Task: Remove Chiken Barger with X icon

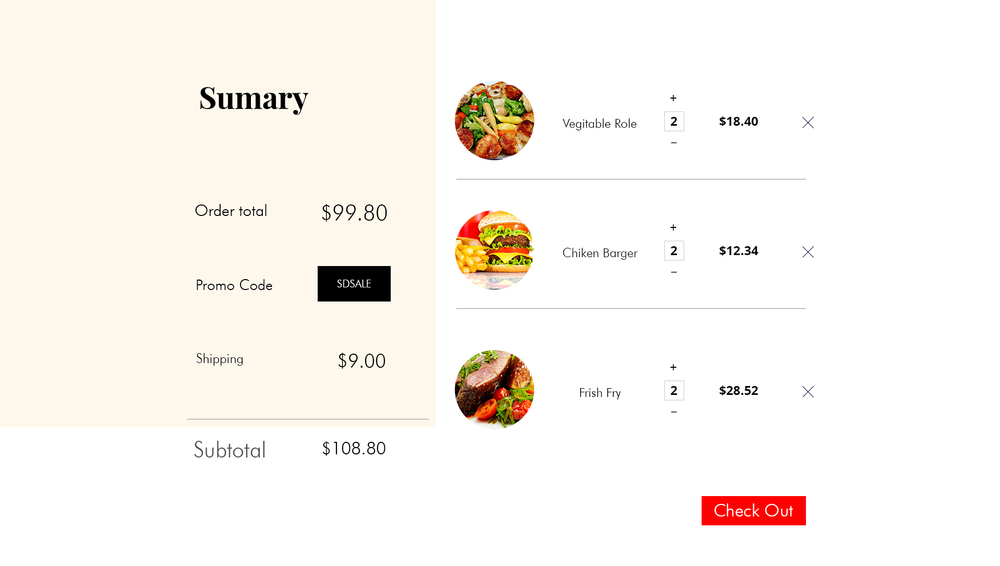Action: click(x=807, y=252)
